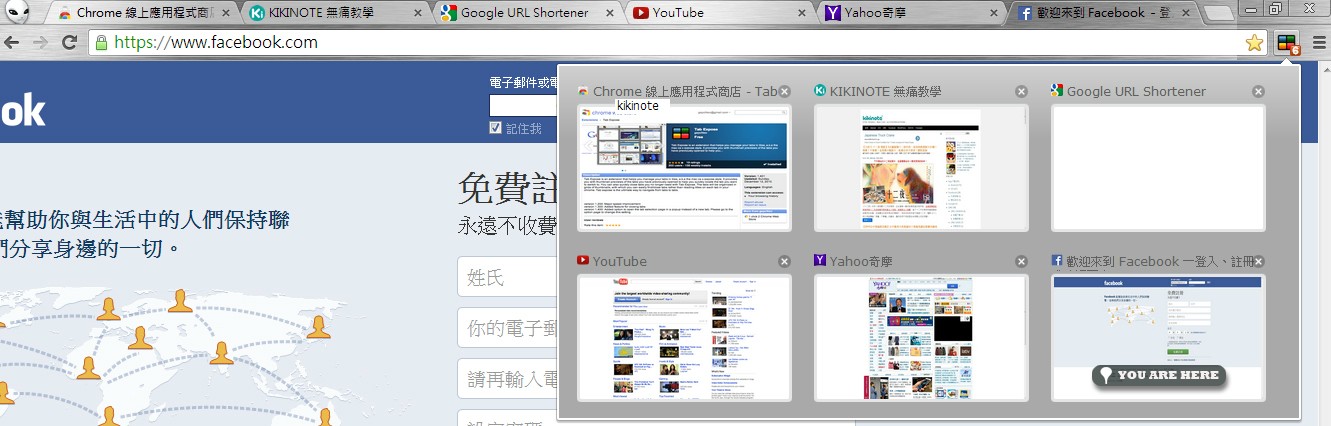Open the Tab Expose extension icon
The width and height of the screenshot is (1331, 426).
[x=1288, y=43]
